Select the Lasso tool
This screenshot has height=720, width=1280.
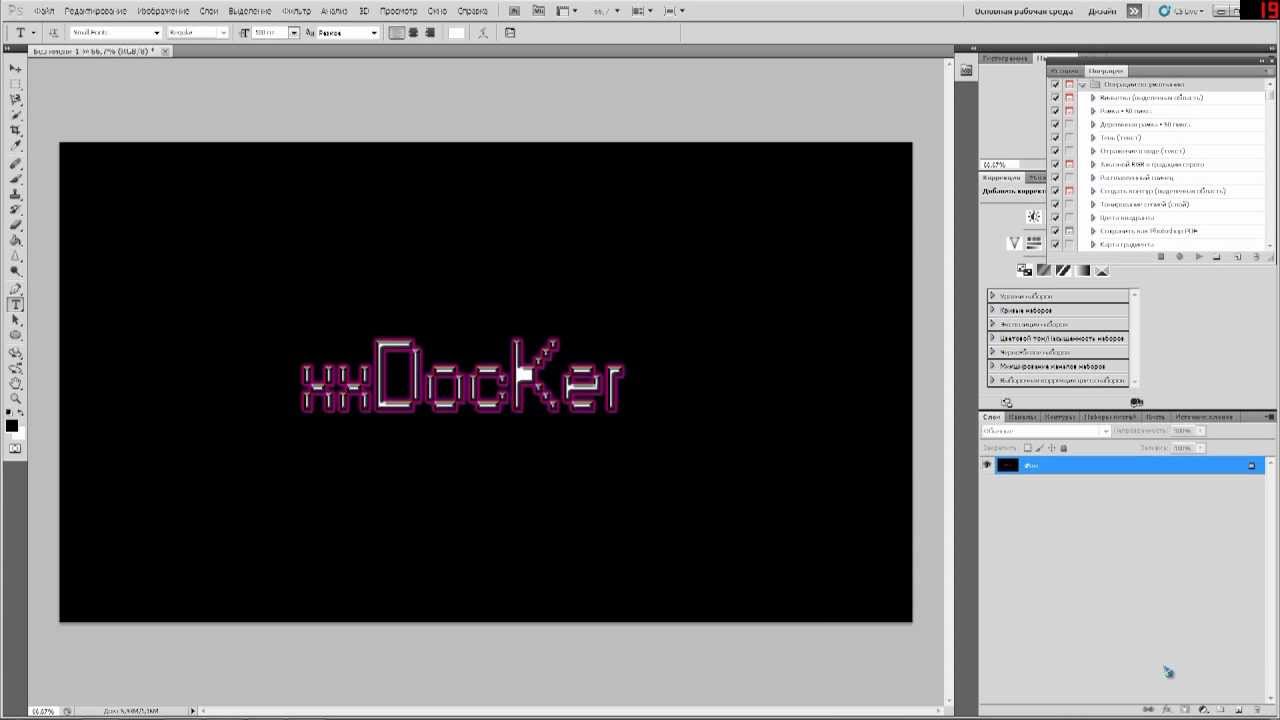[x=15, y=100]
